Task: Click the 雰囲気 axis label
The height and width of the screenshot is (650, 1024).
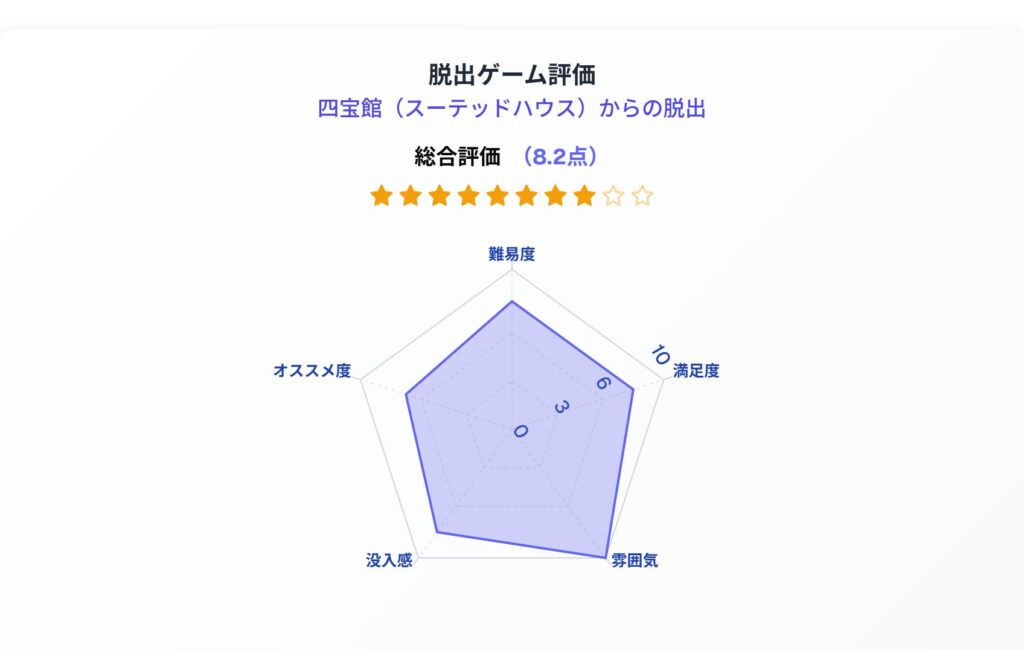Action: [x=635, y=561]
